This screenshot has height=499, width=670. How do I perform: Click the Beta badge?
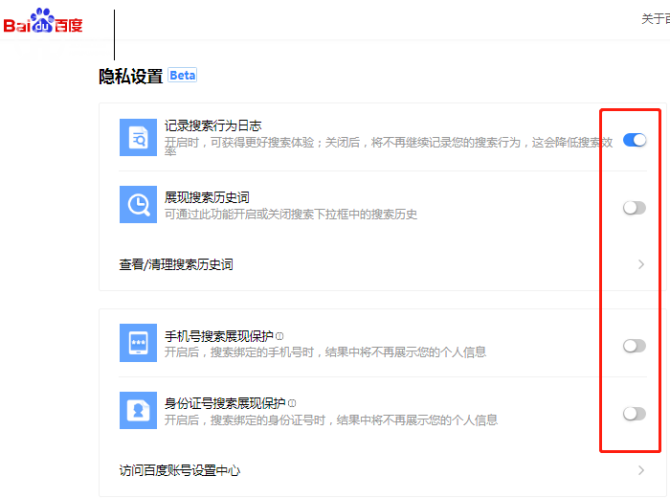click(x=182, y=75)
